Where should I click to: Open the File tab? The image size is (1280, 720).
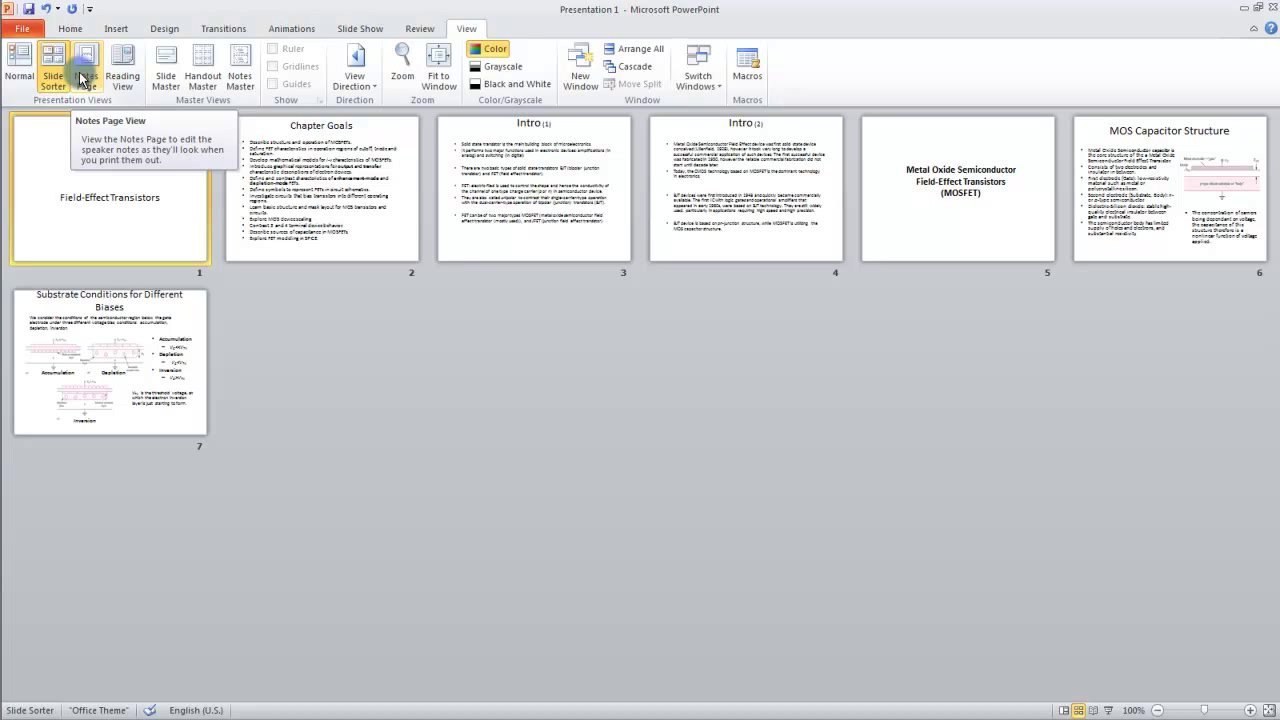tap(22, 29)
